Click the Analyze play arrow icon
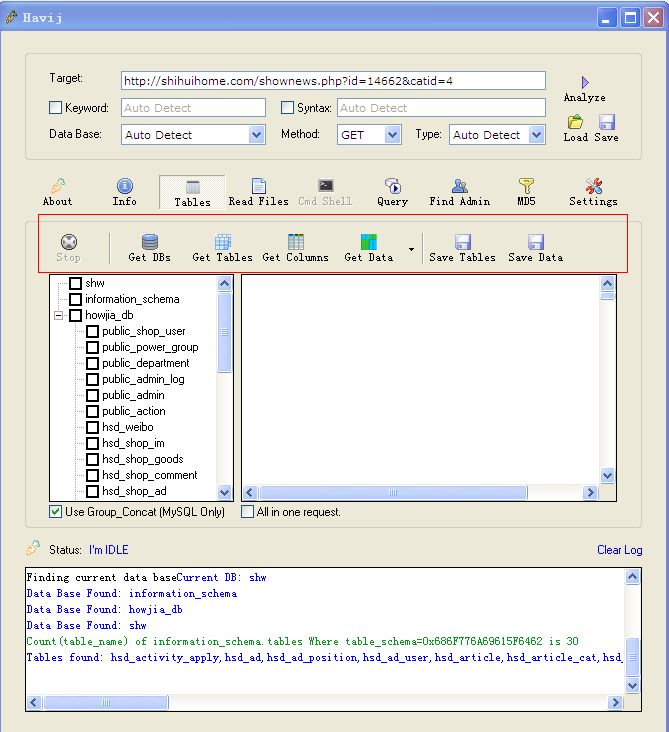The height and width of the screenshot is (732, 669). coord(585,83)
